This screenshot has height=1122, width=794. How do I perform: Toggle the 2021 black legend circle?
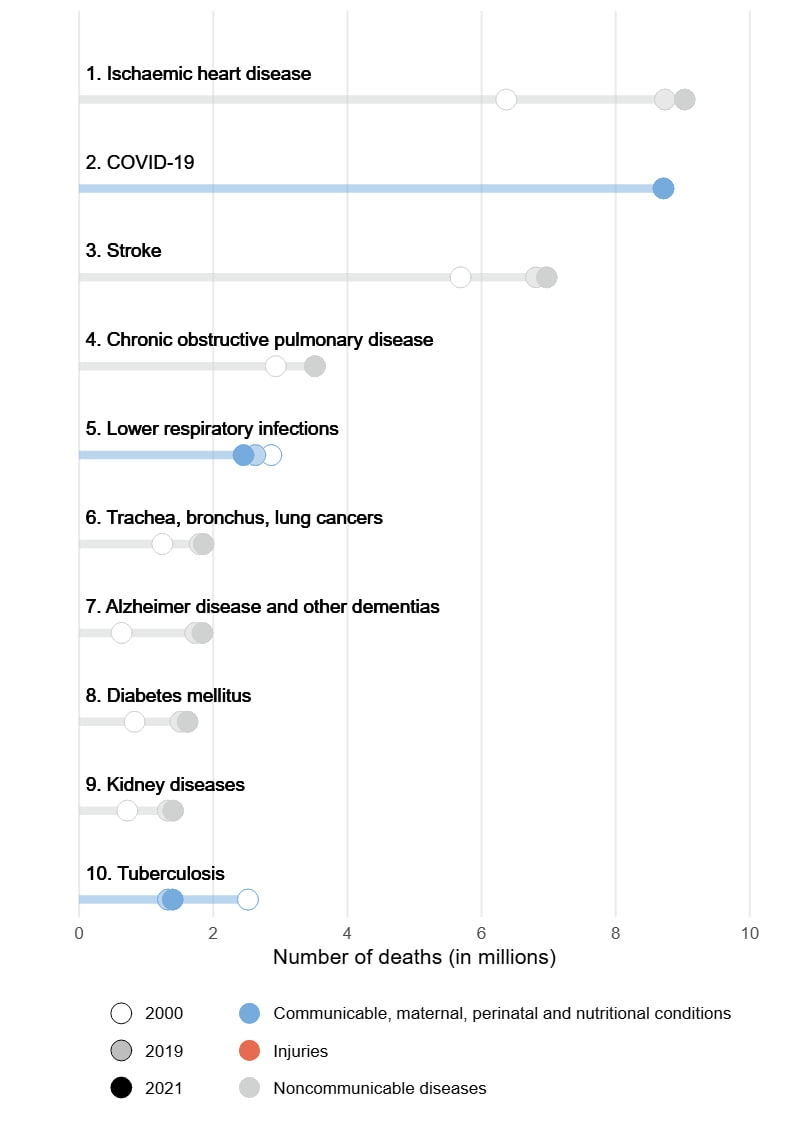pos(122,1088)
